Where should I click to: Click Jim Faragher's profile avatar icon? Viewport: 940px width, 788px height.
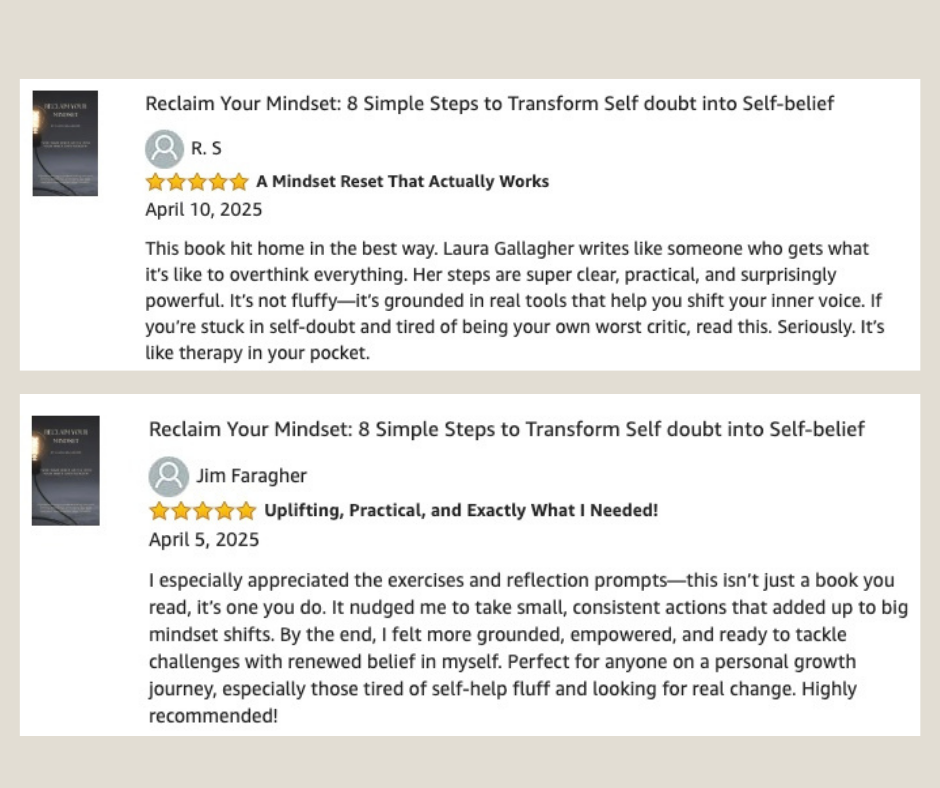pos(168,476)
